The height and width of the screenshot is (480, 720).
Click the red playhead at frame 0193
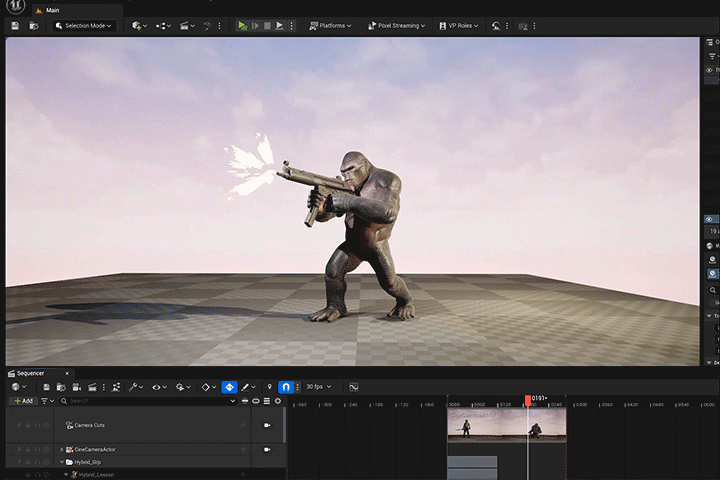coord(528,401)
